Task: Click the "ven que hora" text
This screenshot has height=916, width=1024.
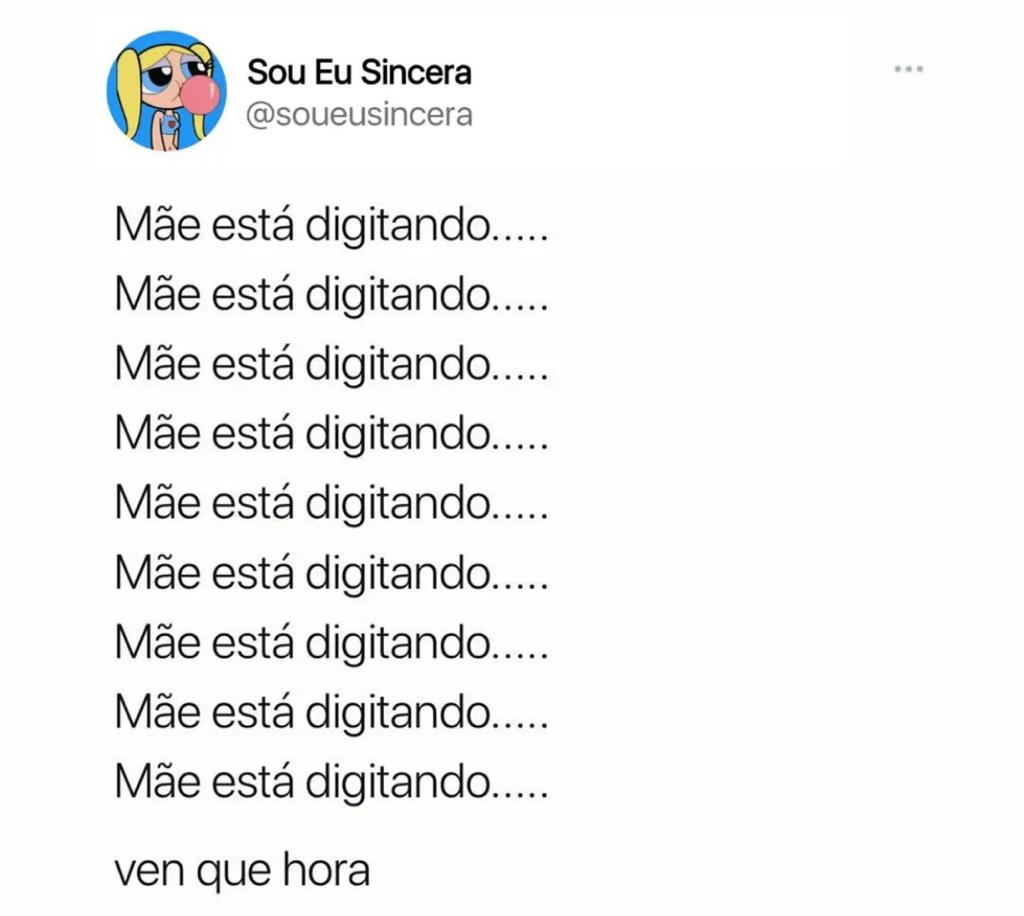Action: [x=242, y=872]
